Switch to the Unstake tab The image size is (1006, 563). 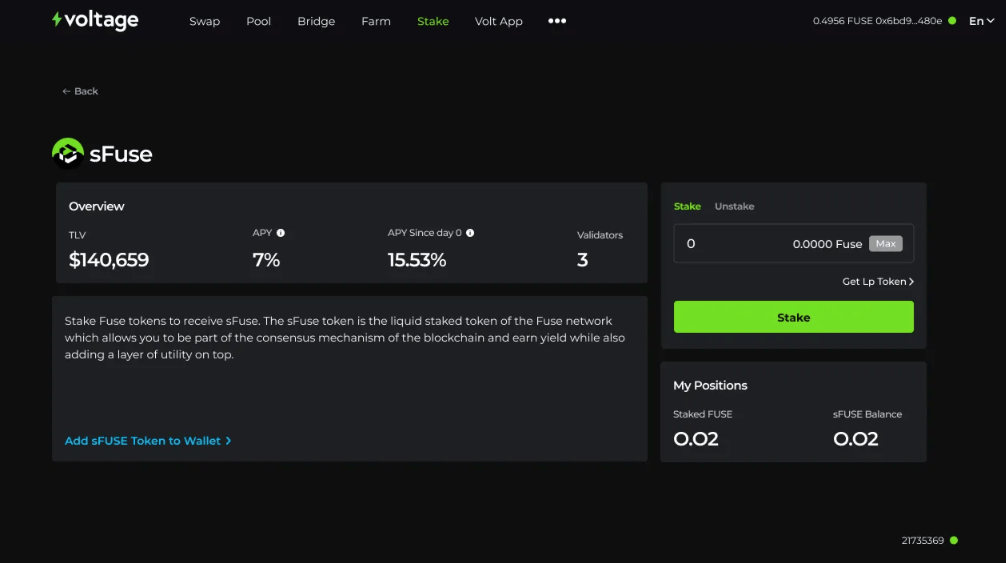click(x=735, y=206)
